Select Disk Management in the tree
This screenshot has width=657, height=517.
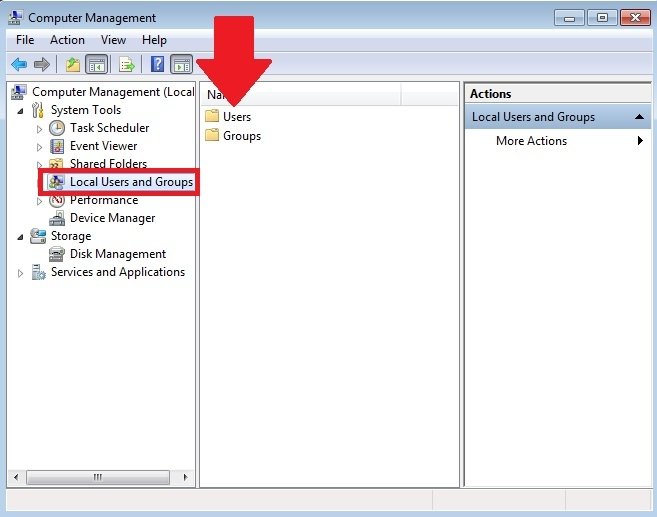click(x=118, y=254)
